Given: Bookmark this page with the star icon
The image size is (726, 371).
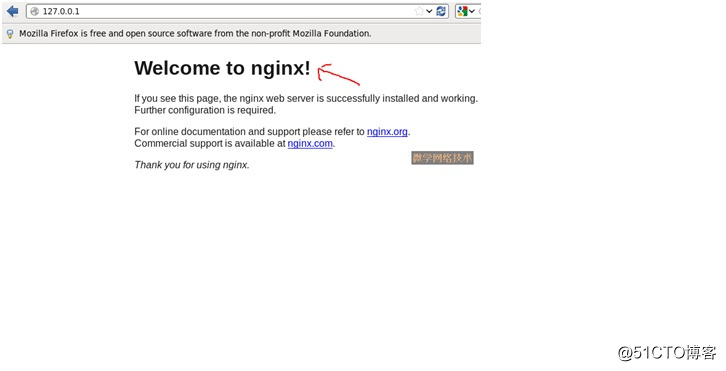Looking at the screenshot, I should click(x=419, y=11).
